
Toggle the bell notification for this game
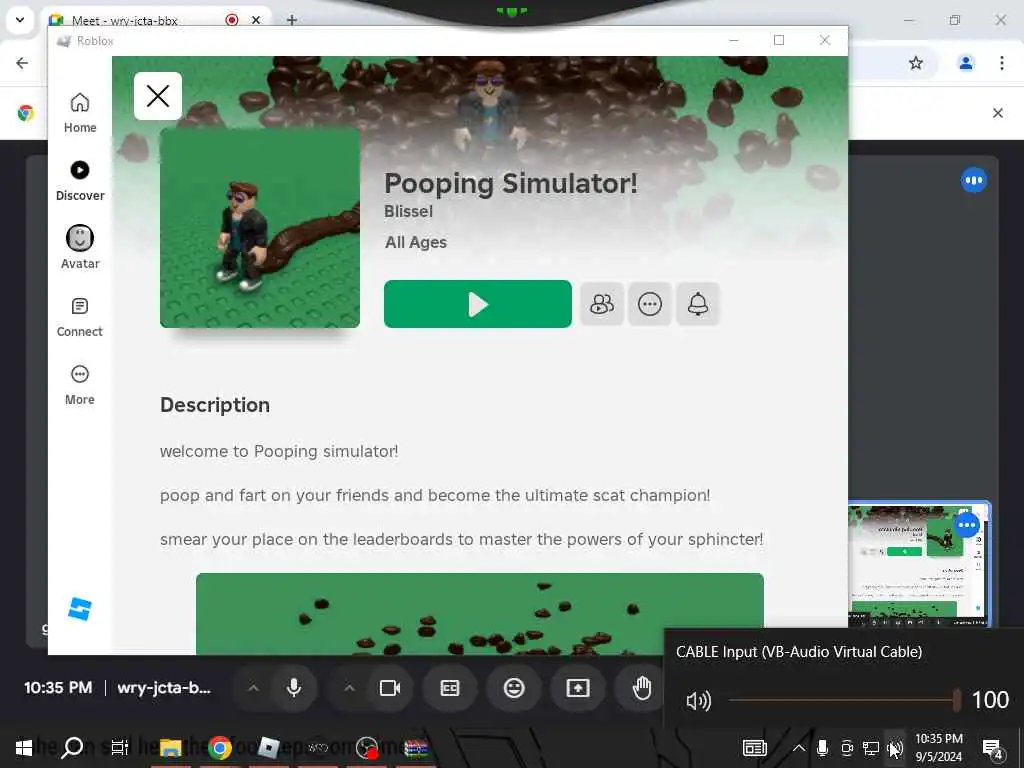coord(697,304)
